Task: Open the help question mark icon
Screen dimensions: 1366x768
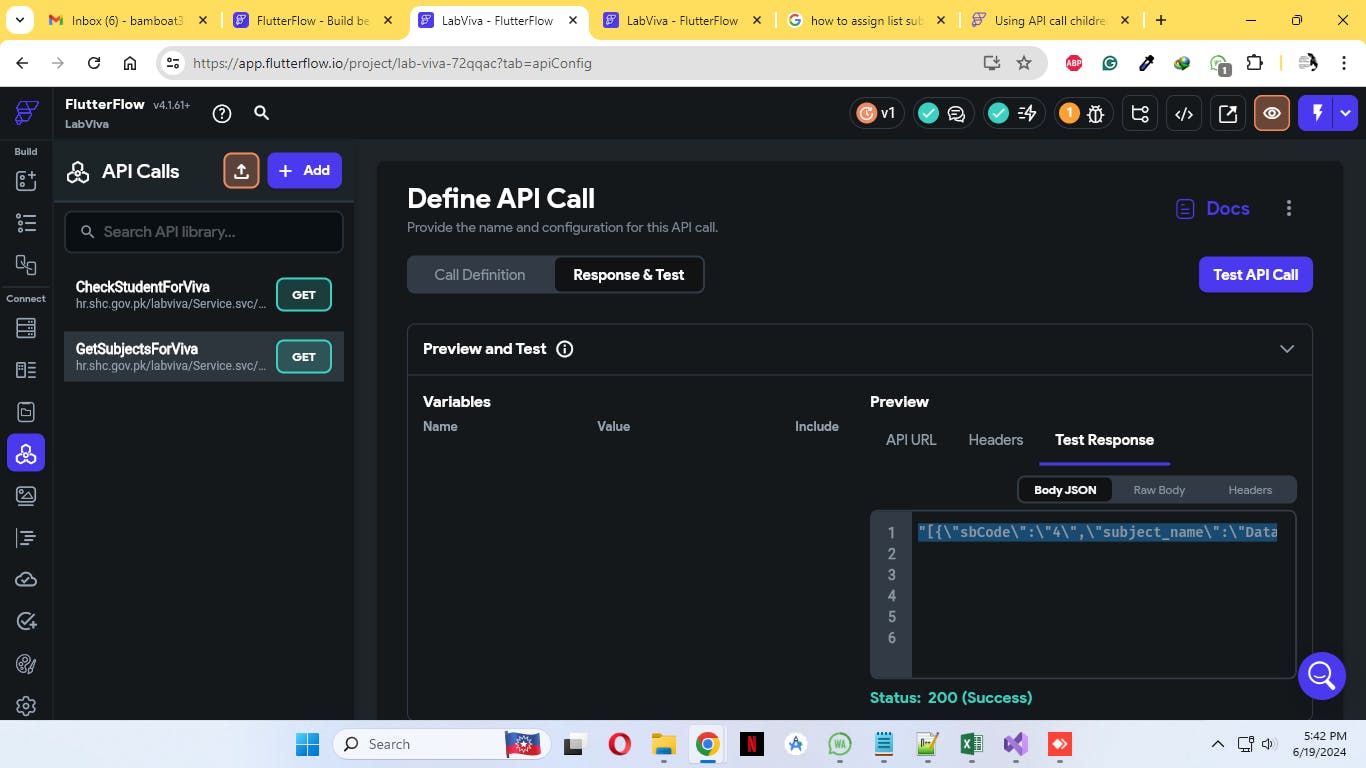Action: tap(222, 114)
